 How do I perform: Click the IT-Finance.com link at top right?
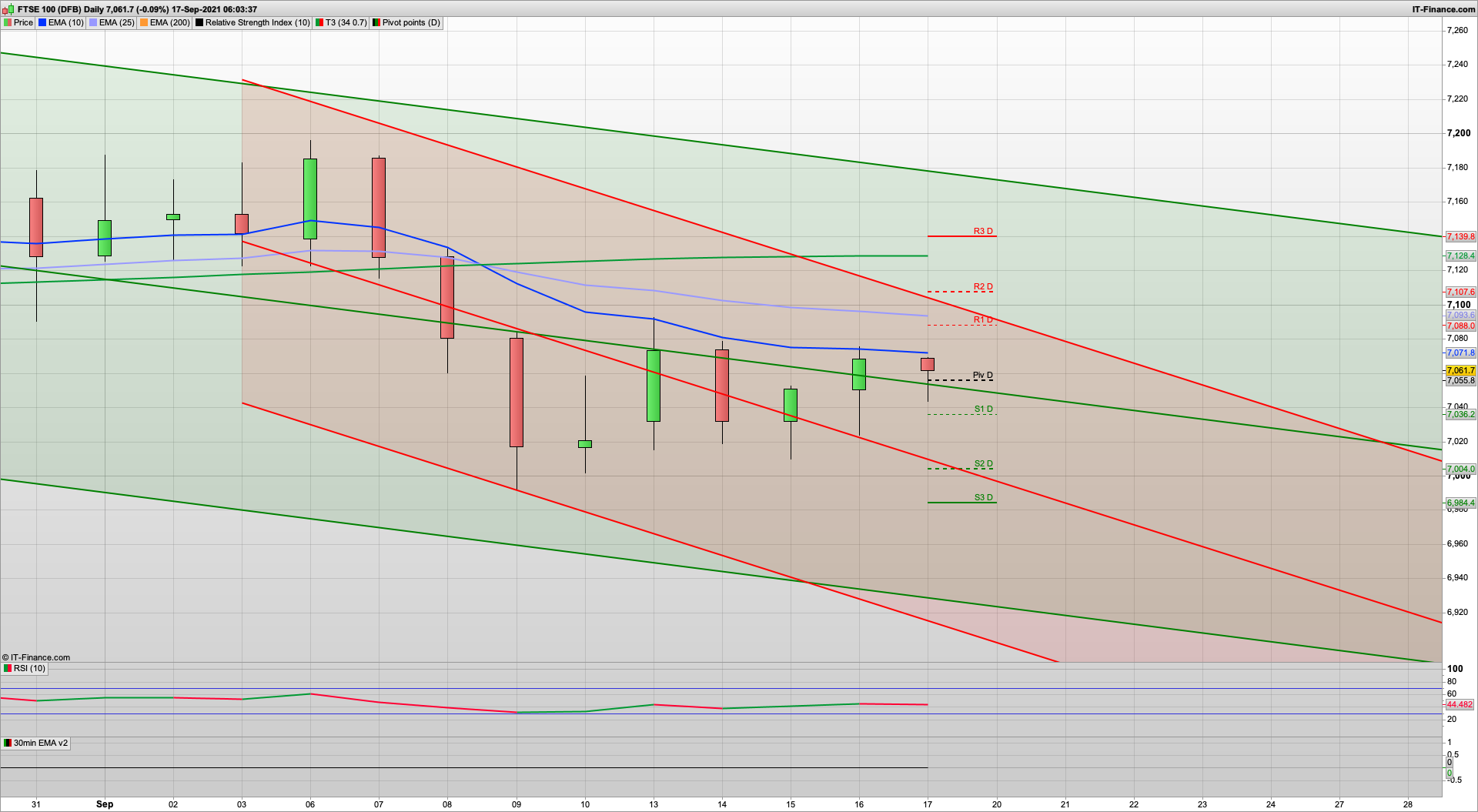[x=1443, y=9]
